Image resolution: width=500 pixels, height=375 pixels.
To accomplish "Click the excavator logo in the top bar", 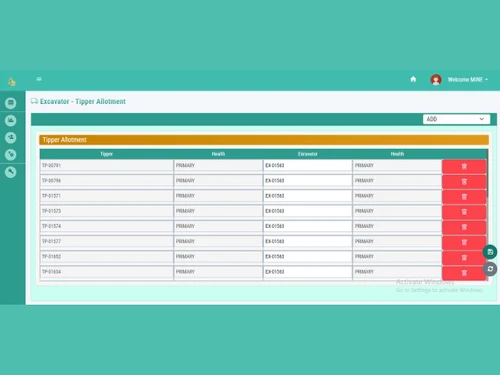I will pyautogui.click(x=12, y=82).
